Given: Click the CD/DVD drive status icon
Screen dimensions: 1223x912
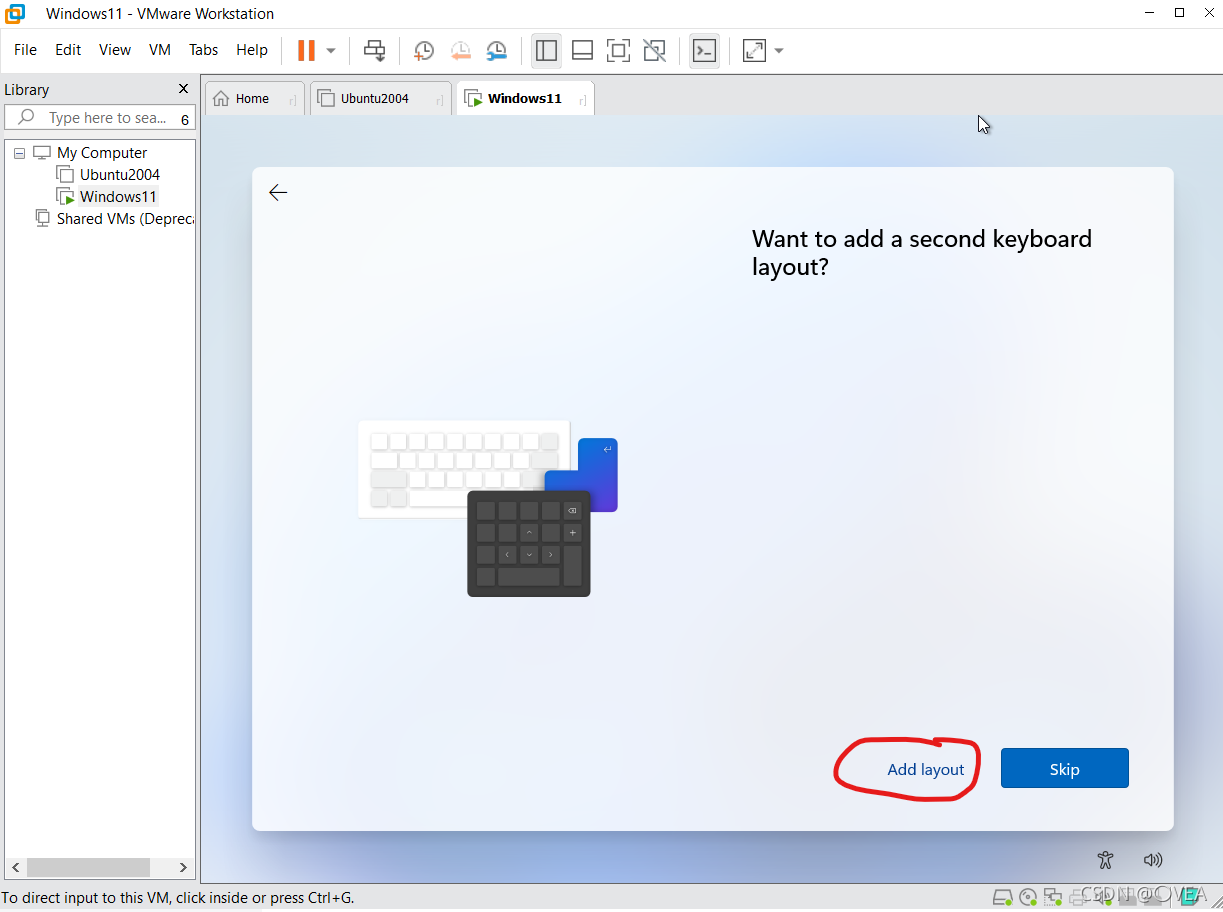Looking at the screenshot, I should tap(1027, 896).
